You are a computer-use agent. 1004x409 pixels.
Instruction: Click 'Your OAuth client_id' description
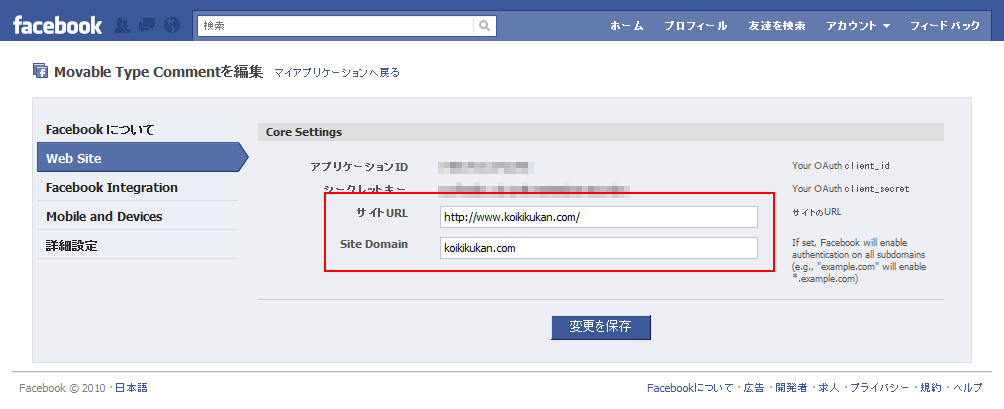(x=841, y=166)
